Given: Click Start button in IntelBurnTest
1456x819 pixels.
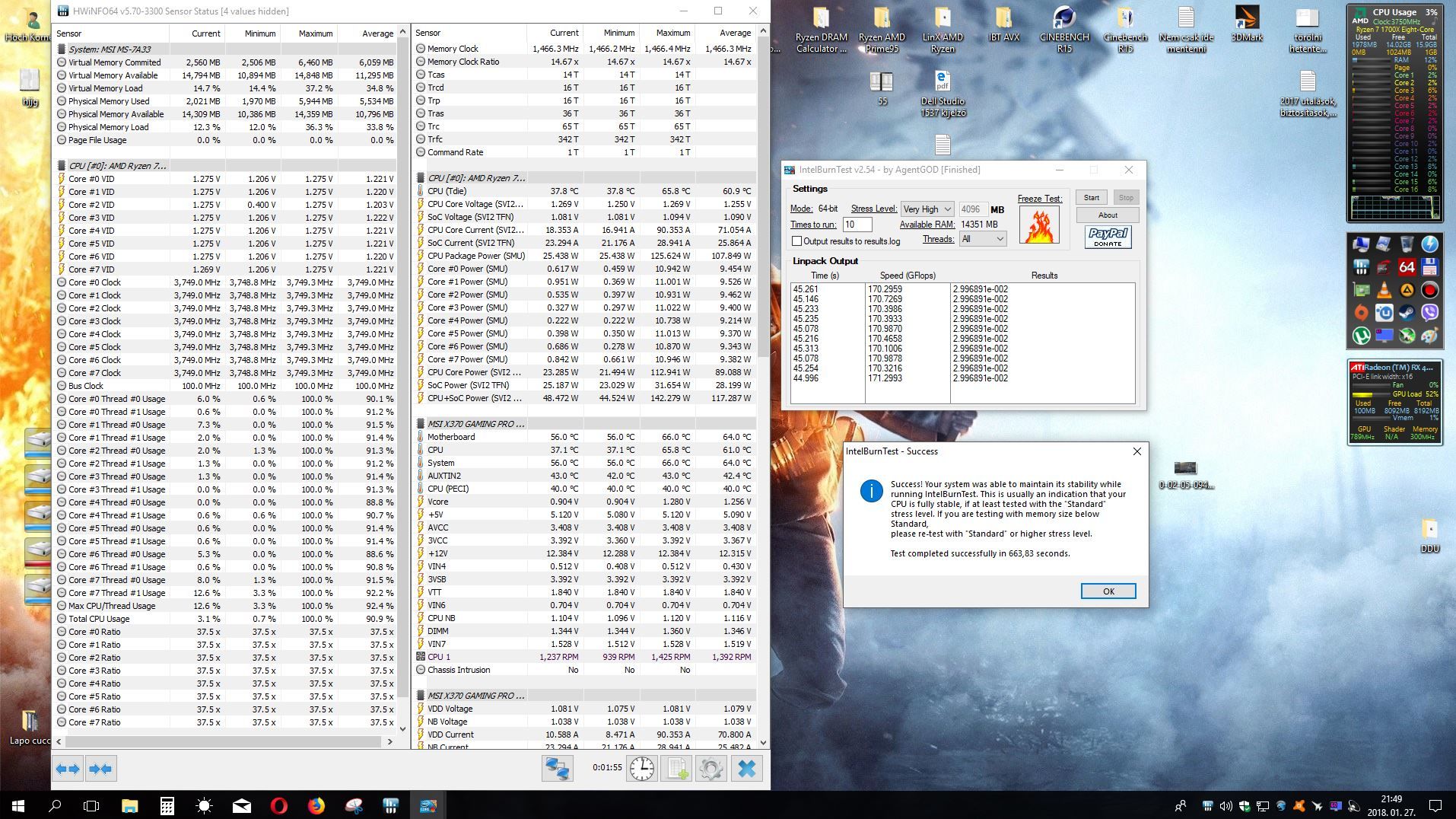Looking at the screenshot, I should (x=1092, y=198).
